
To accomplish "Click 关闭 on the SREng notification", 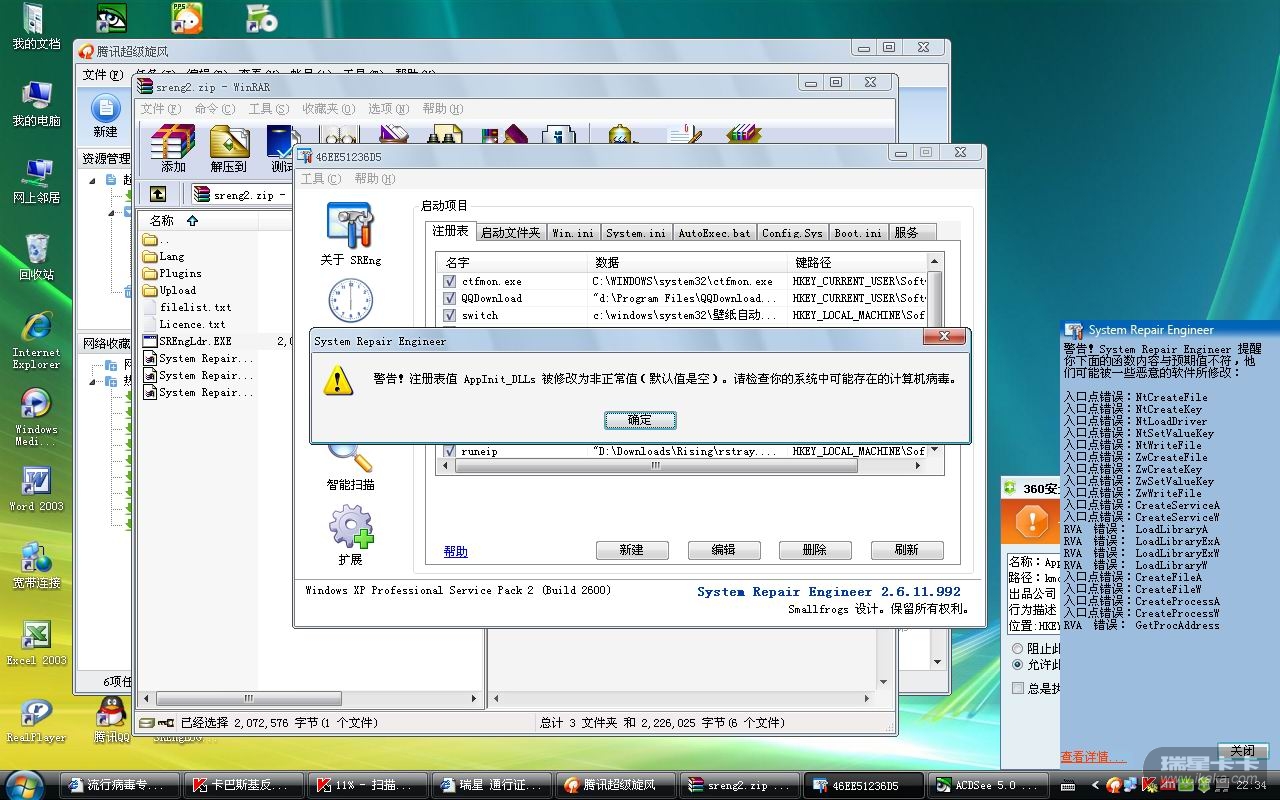I will coord(1242,751).
